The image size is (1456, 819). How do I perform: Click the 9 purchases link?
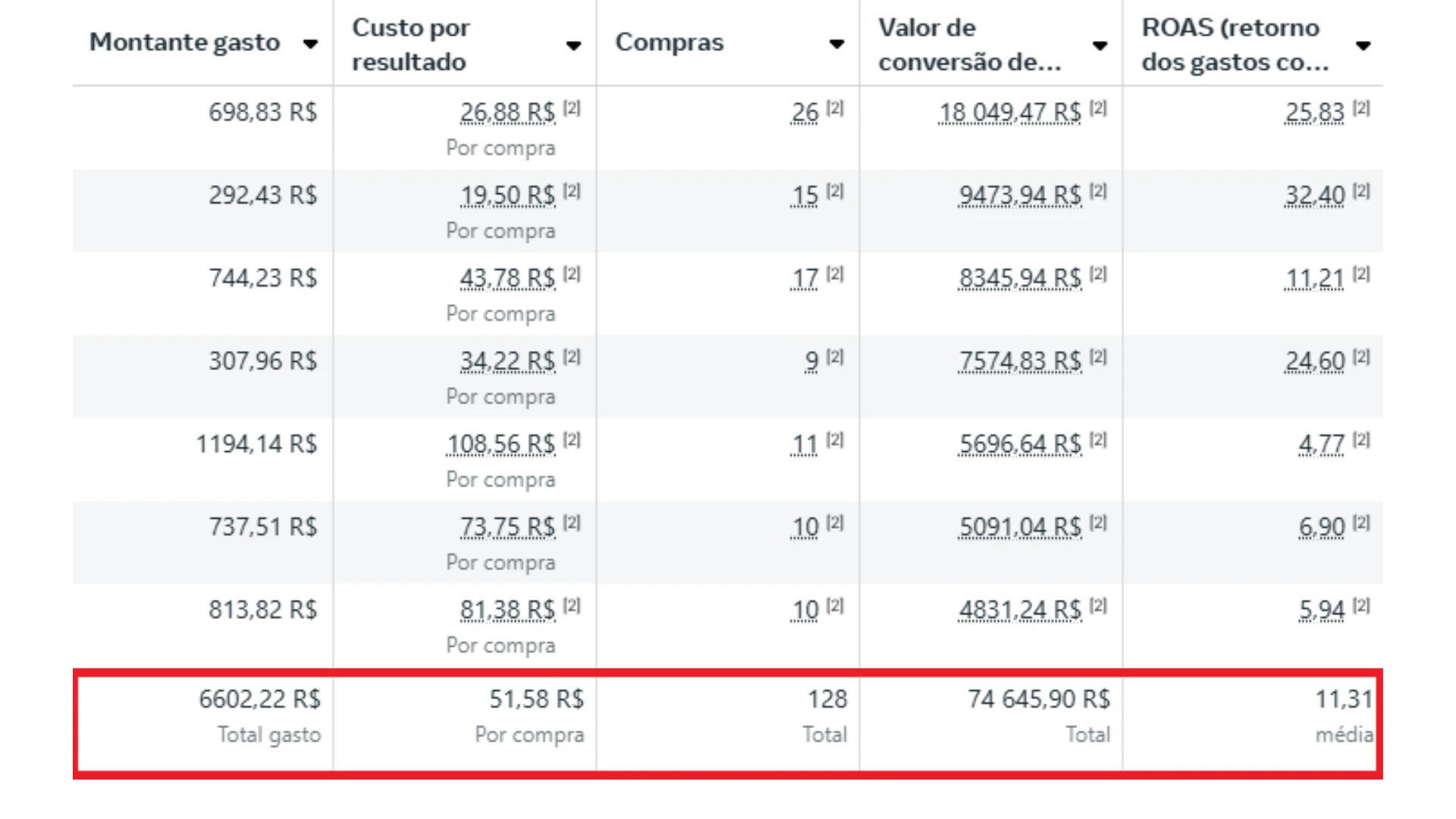coord(811,362)
